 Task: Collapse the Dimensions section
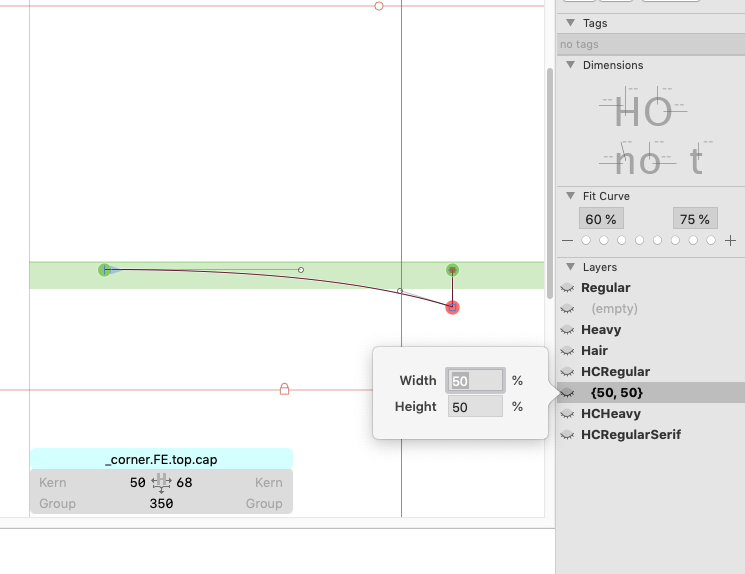click(x=570, y=65)
